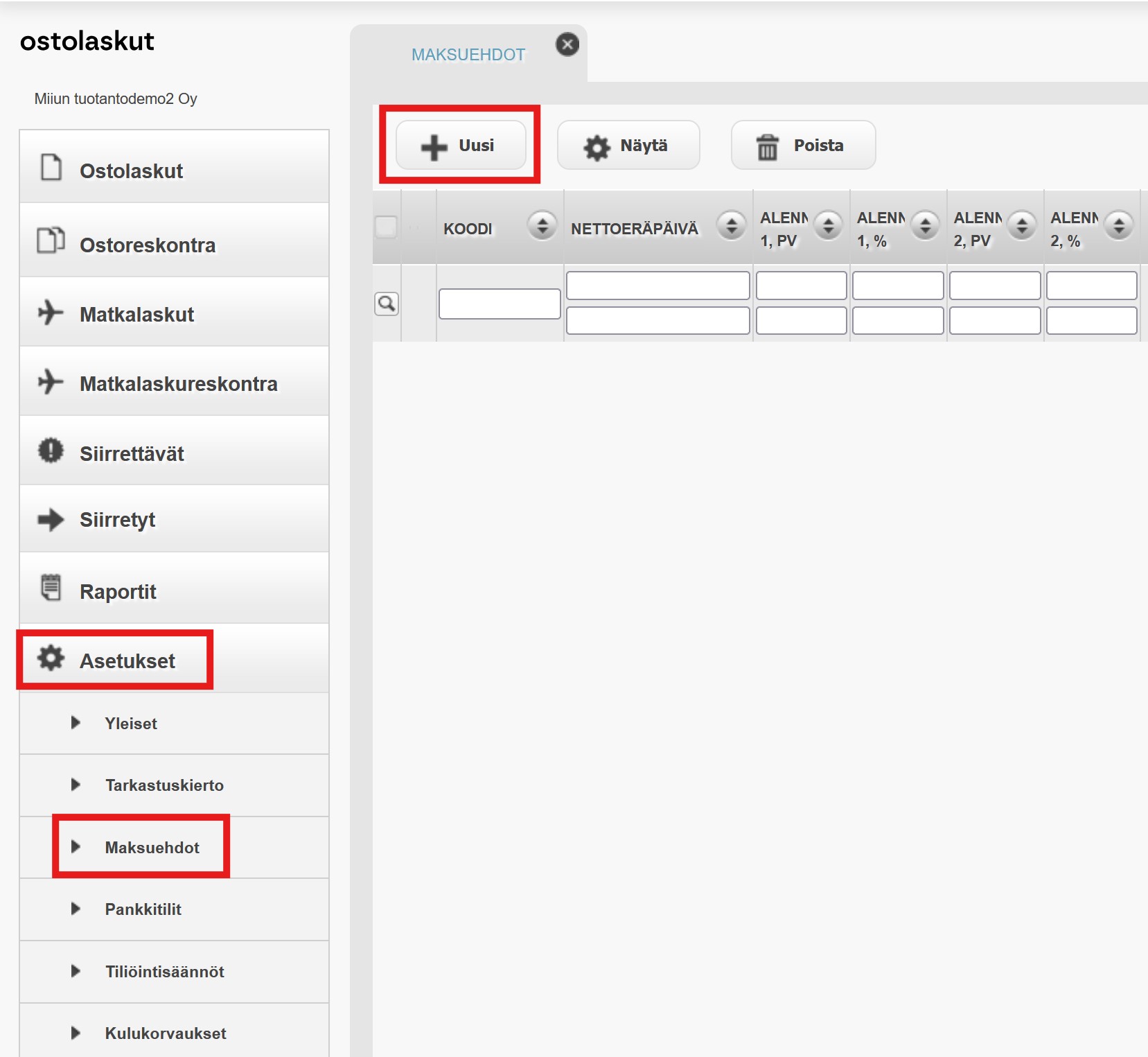The image size is (1148, 1057).
Task: Click the Siirretyt arrow icon
Action: click(x=51, y=519)
